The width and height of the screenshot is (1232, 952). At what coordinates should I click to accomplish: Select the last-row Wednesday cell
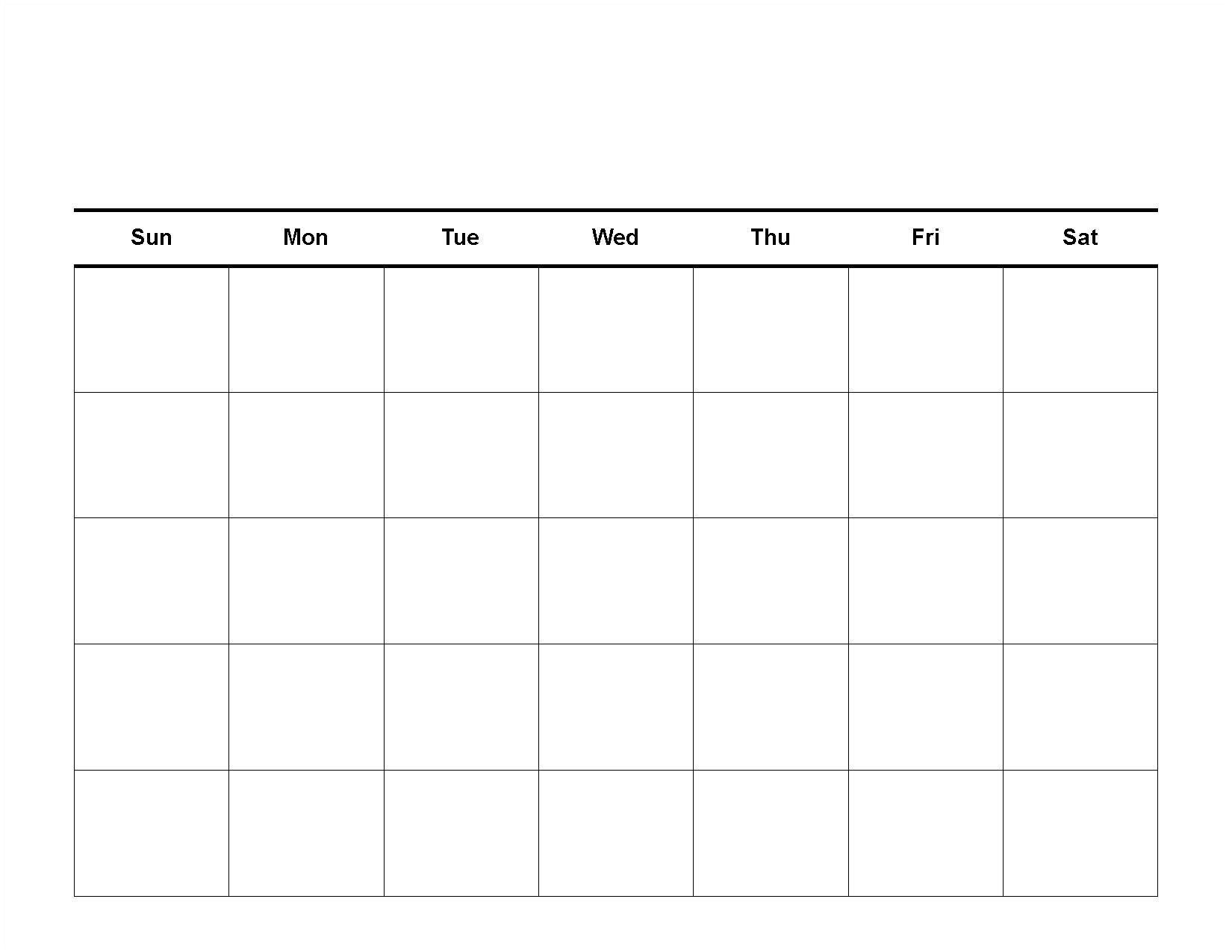(616, 833)
